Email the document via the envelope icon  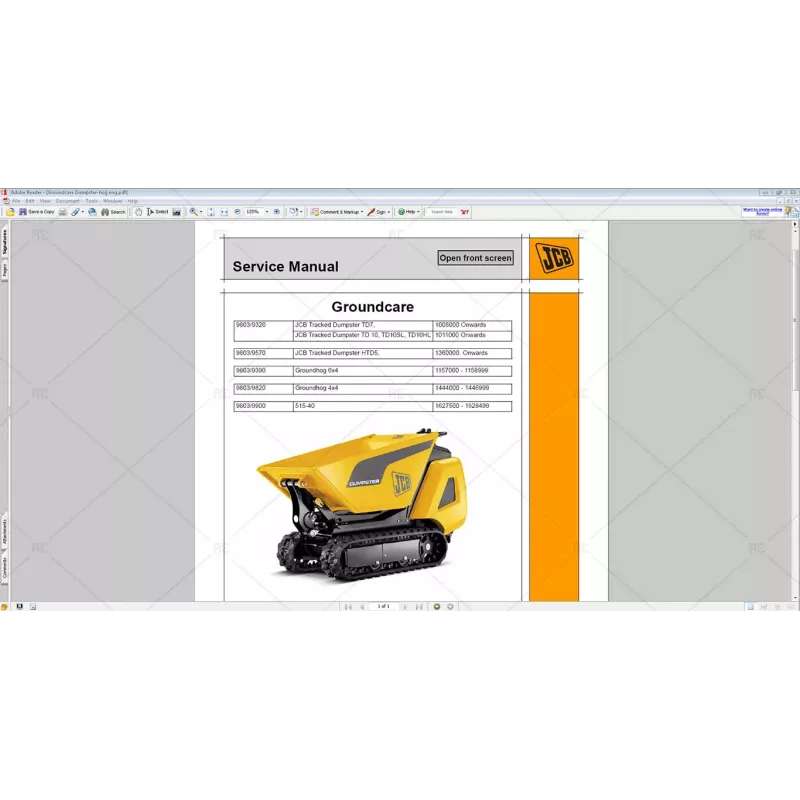pyautogui.click(x=91, y=211)
